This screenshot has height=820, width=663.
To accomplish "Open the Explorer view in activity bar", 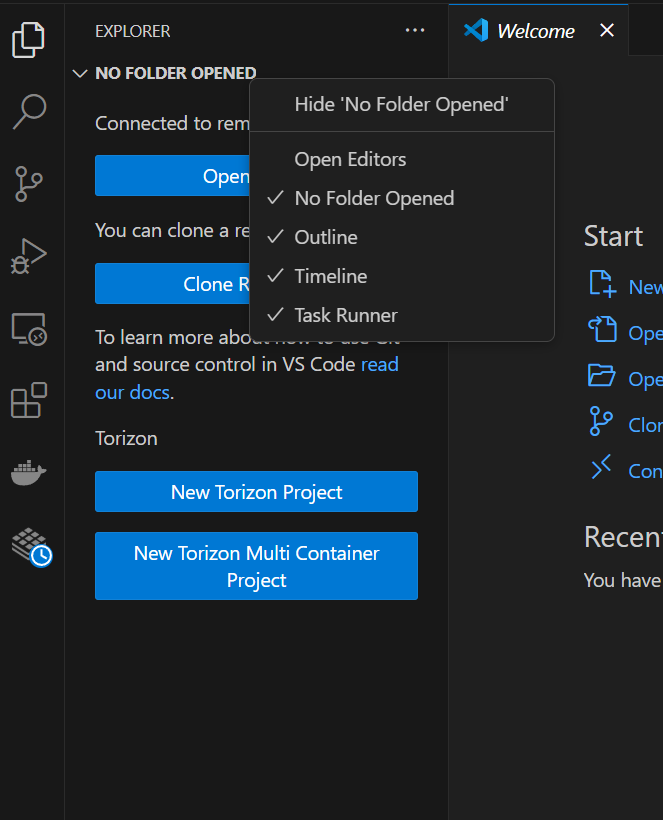I will point(28,40).
